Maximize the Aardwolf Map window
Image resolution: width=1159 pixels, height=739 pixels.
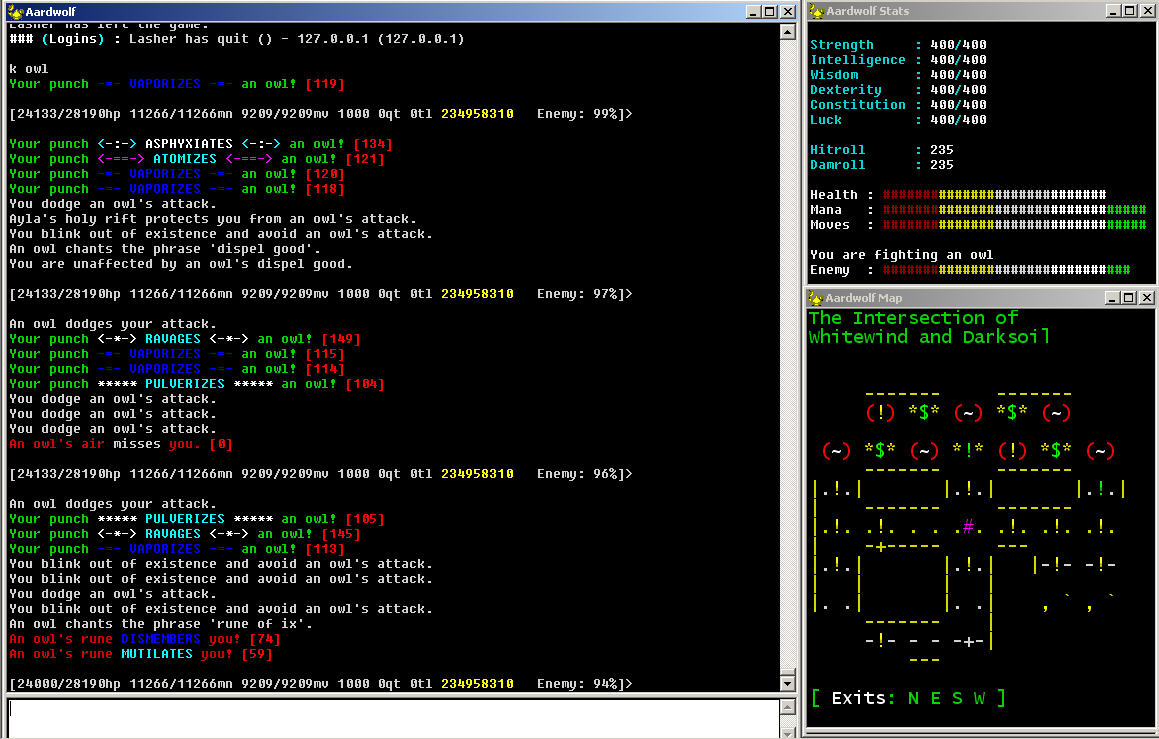pos(1129,298)
